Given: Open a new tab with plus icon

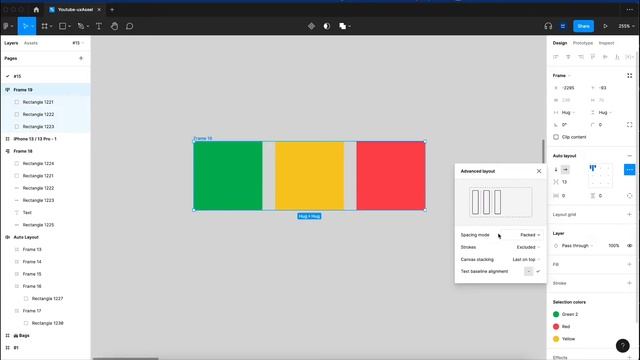Looking at the screenshot, I should (112, 9).
